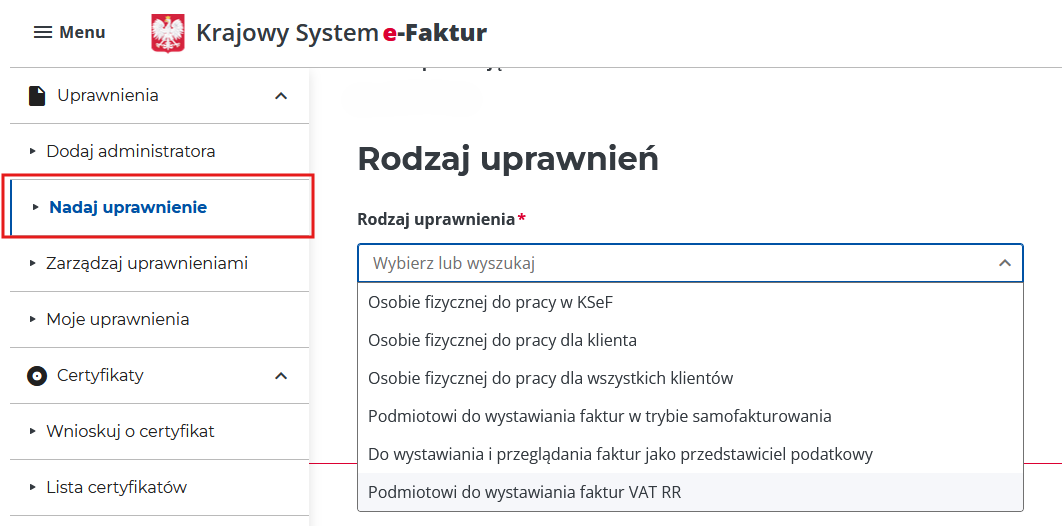
Task: Close the Rodzaj uprawnienia dropdown arrow
Action: tap(1004, 264)
